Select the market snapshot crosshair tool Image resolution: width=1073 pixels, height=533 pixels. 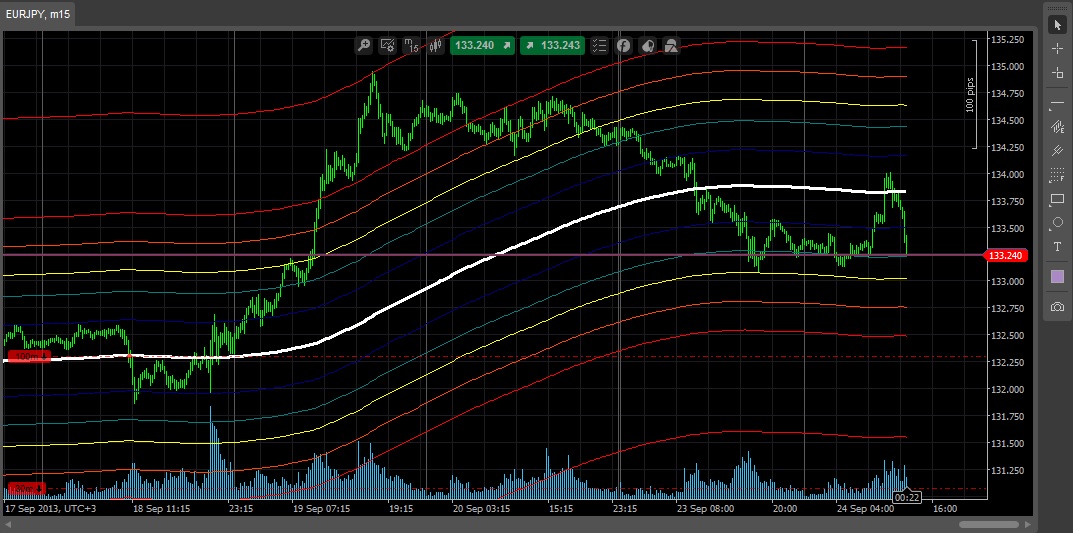point(1057,73)
